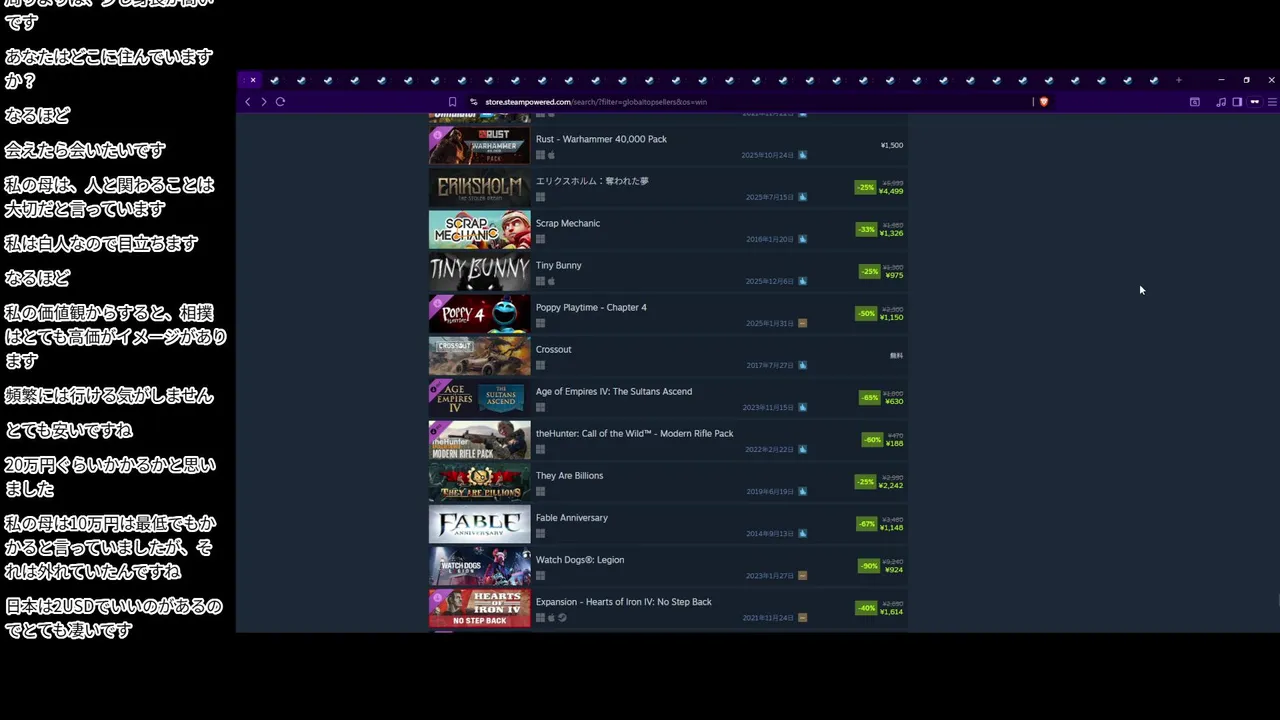Open site information icon beside the URL
The width and height of the screenshot is (1280, 720).
tap(474, 102)
